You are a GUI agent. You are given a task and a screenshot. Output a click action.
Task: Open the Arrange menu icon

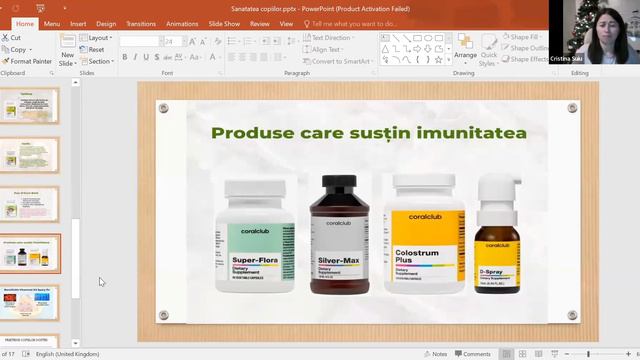point(465,42)
